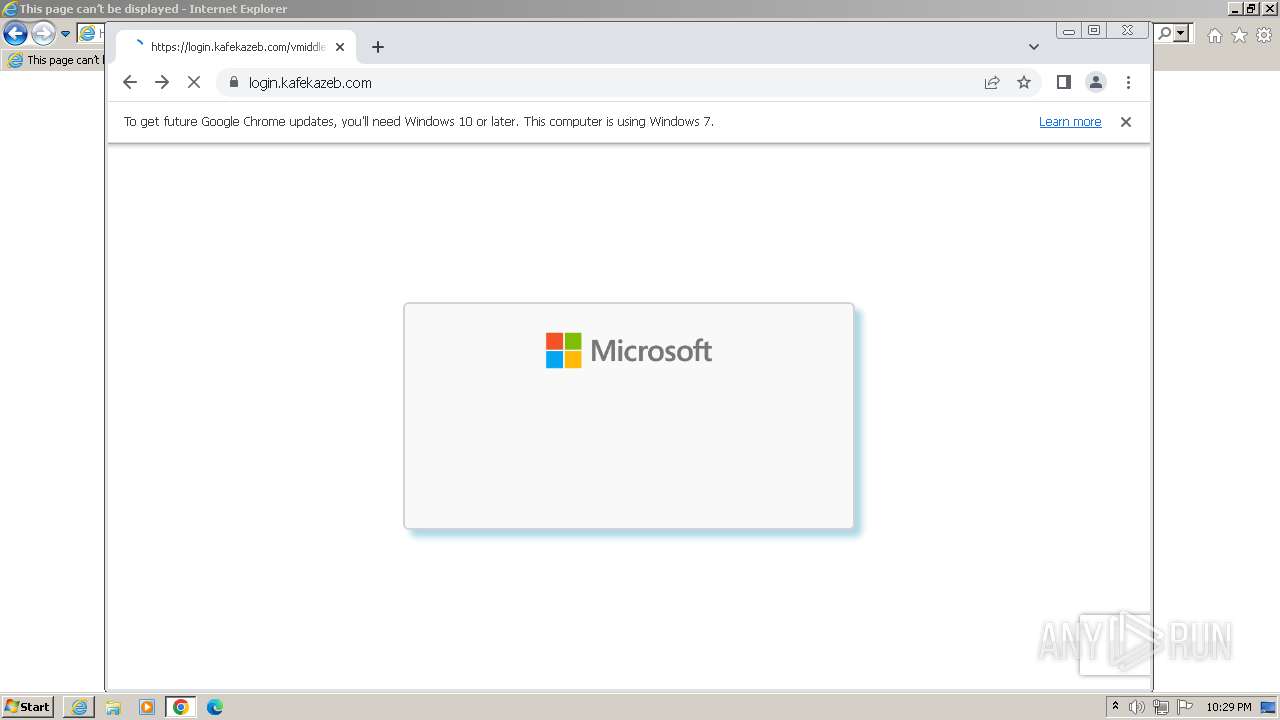Image resolution: width=1280 pixels, height=720 pixels.
Task: Show hidden system tray icons
Action: point(1115,707)
